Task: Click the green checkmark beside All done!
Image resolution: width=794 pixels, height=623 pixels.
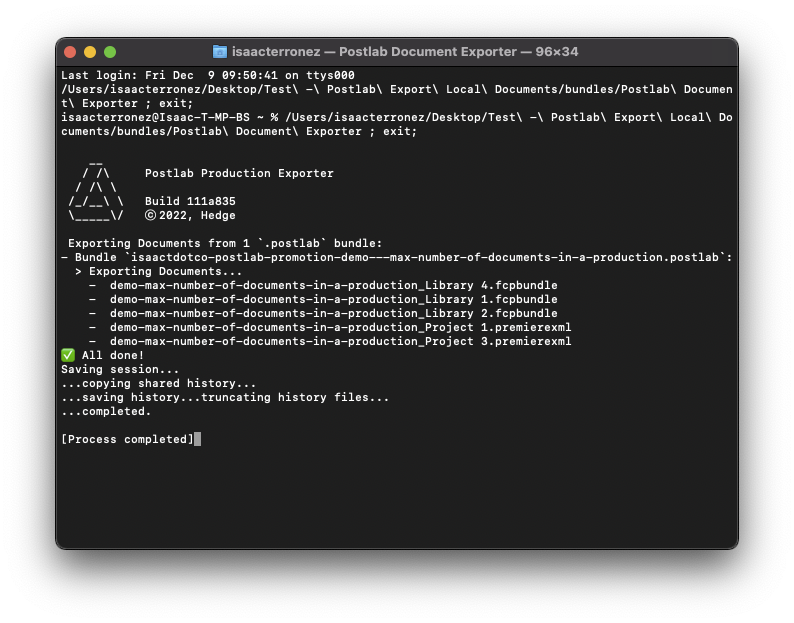Action: pos(68,355)
